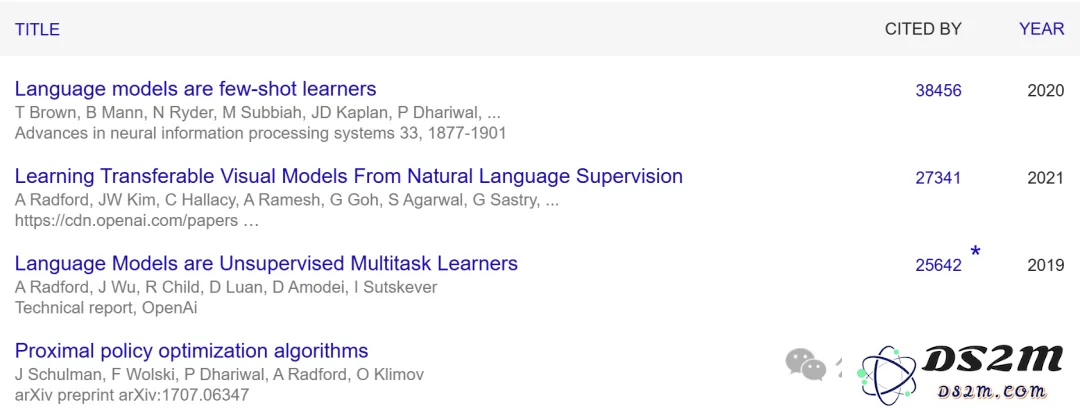Click the 2020 publication year

pyautogui.click(x=1046, y=91)
